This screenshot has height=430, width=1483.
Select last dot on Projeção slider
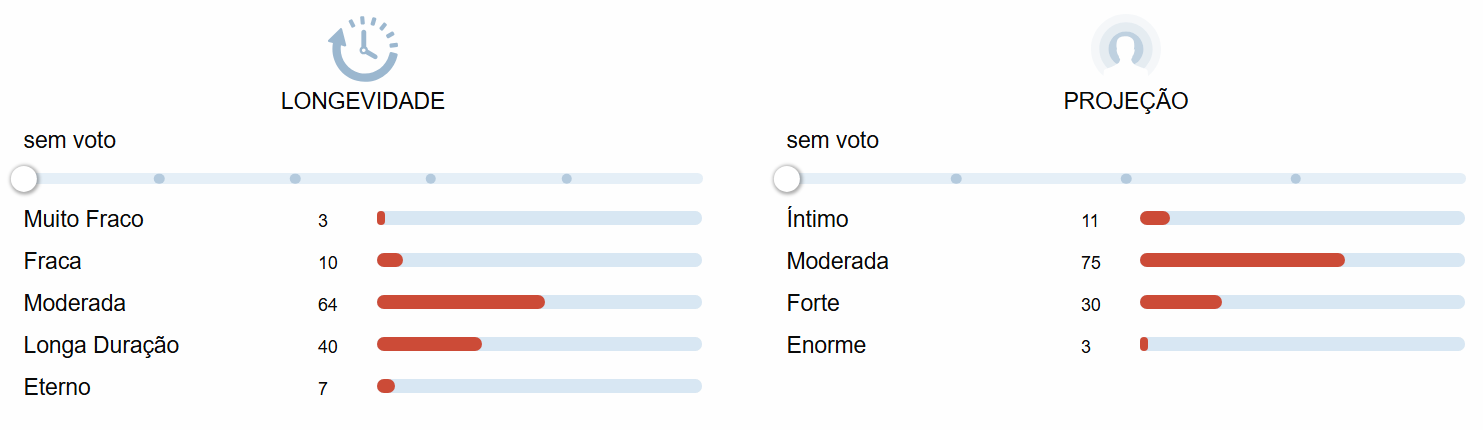click(1296, 179)
